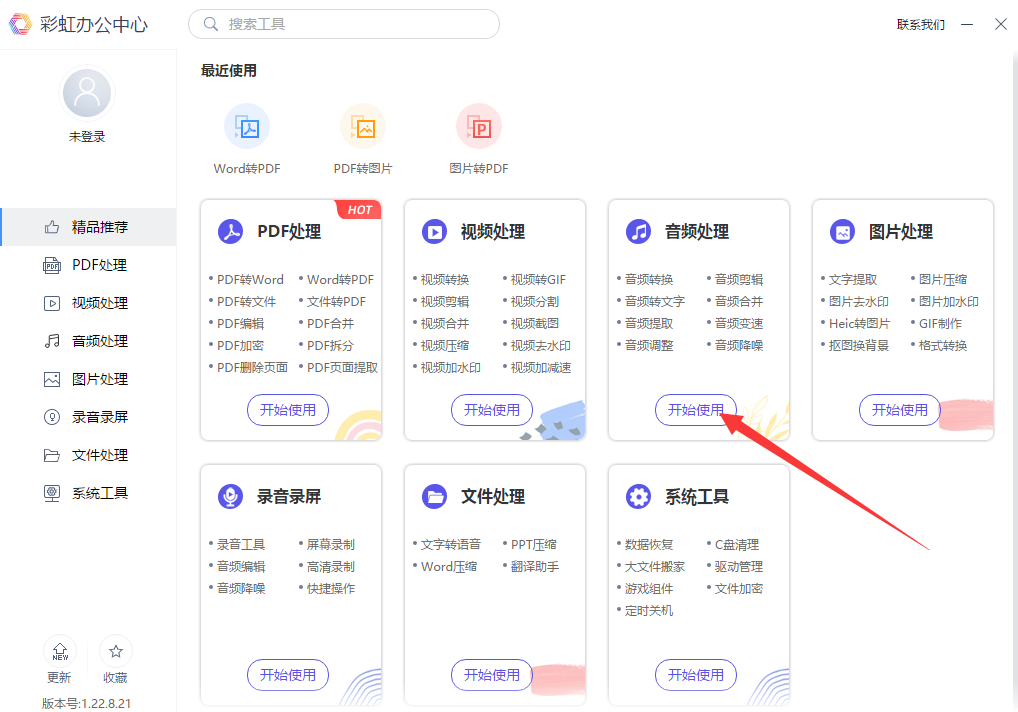
Task: Click the user avatar for 未登录
Action: [x=87, y=94]
